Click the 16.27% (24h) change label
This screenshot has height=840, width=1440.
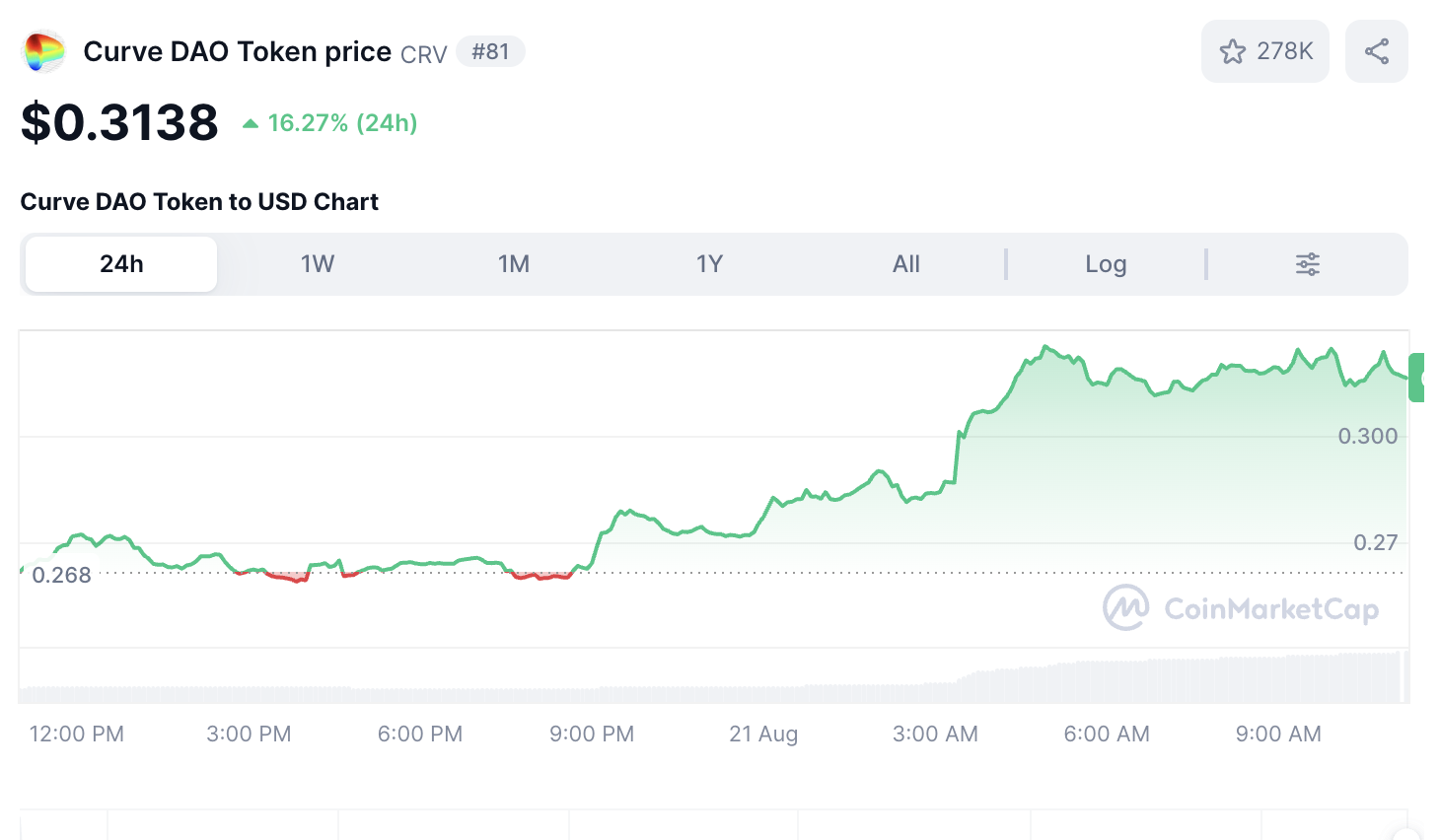click(x=330, y=123)
